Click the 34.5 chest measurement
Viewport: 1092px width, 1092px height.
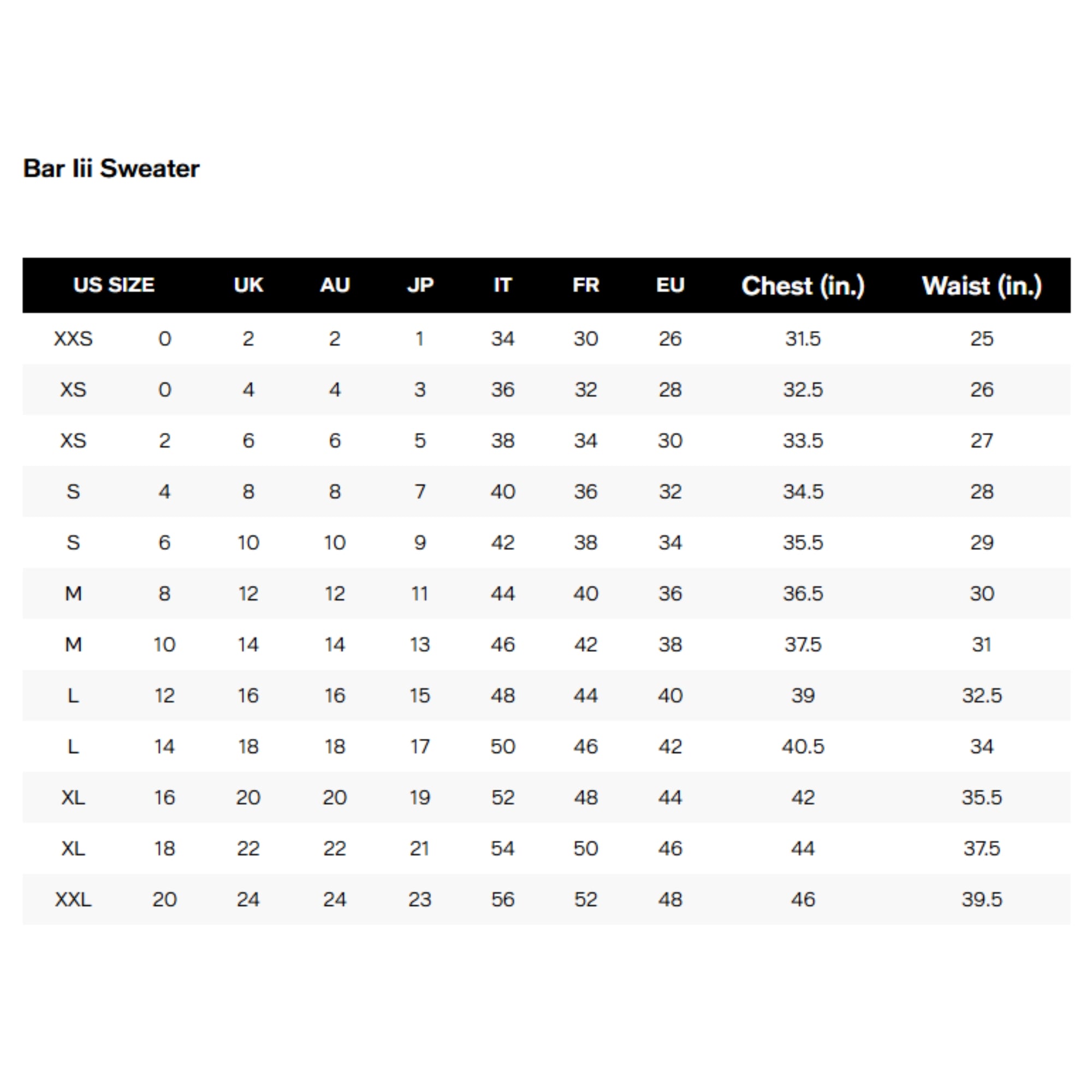tap(803, 491)
